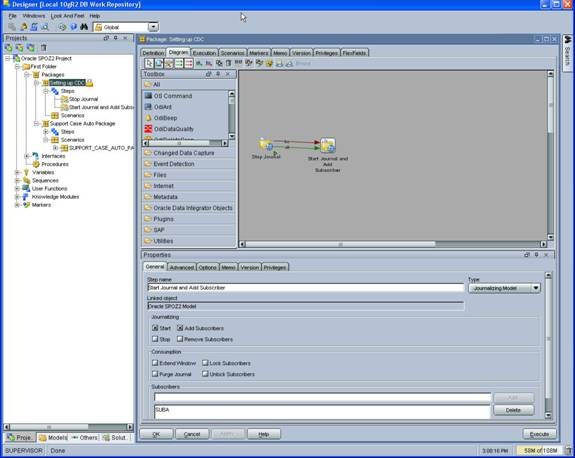Open the Type Journalizing Model dropdown
575x458 pixels.
535,288
